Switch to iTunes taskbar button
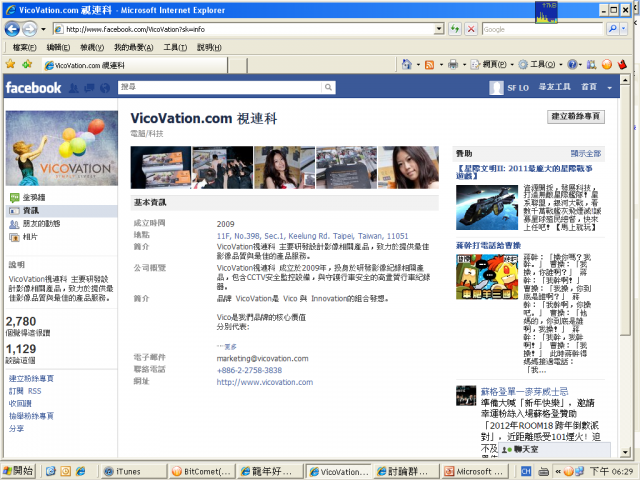Image resolution: width=640 pixels, height=480 pixels. tap(133, 471)
